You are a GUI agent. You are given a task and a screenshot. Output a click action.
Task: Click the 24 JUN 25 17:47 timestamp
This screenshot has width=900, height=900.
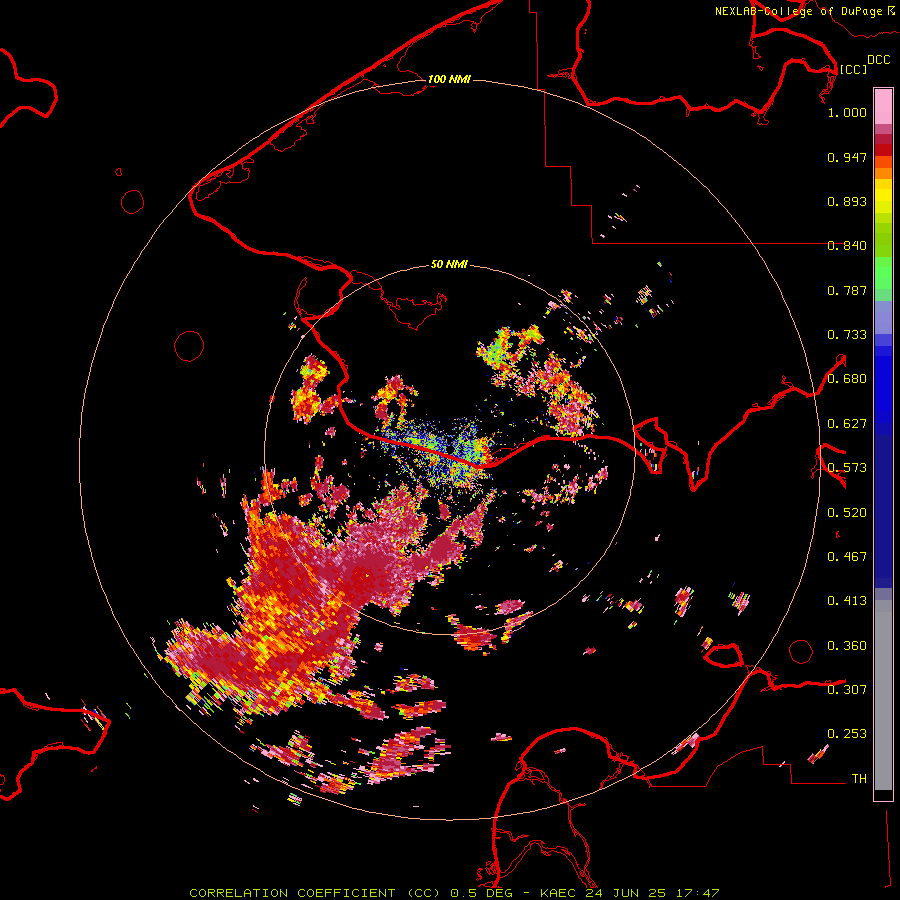pyautogui.click(x=653, y=893)
